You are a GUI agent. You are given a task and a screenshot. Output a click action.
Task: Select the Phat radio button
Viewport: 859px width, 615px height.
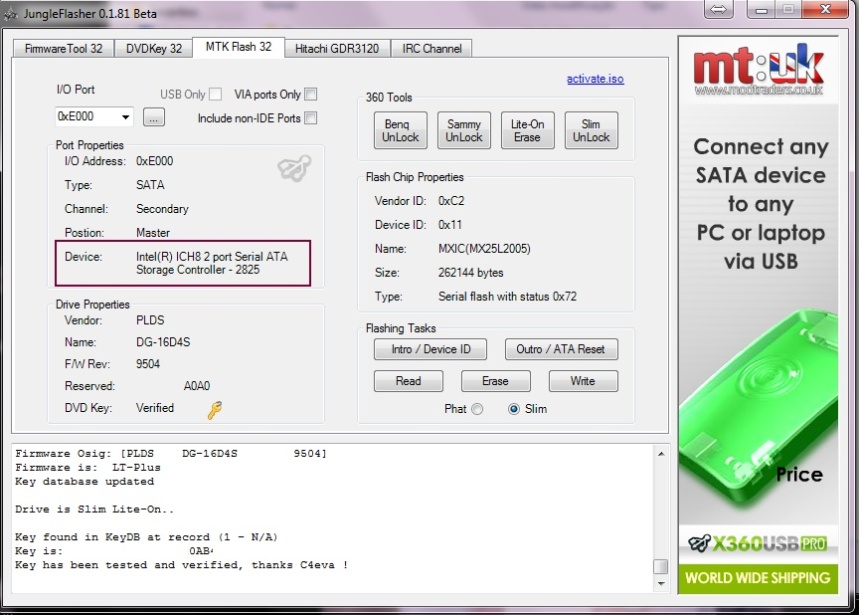click(x=477, y=409)
